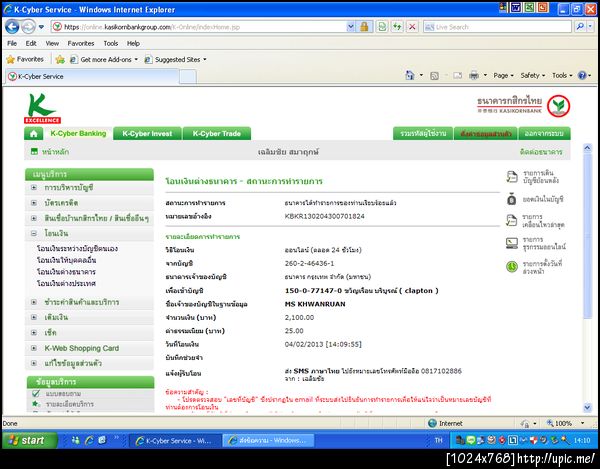Click the Internet Explorer quick launch icon

pyautogui.click(x=89, y=440)
